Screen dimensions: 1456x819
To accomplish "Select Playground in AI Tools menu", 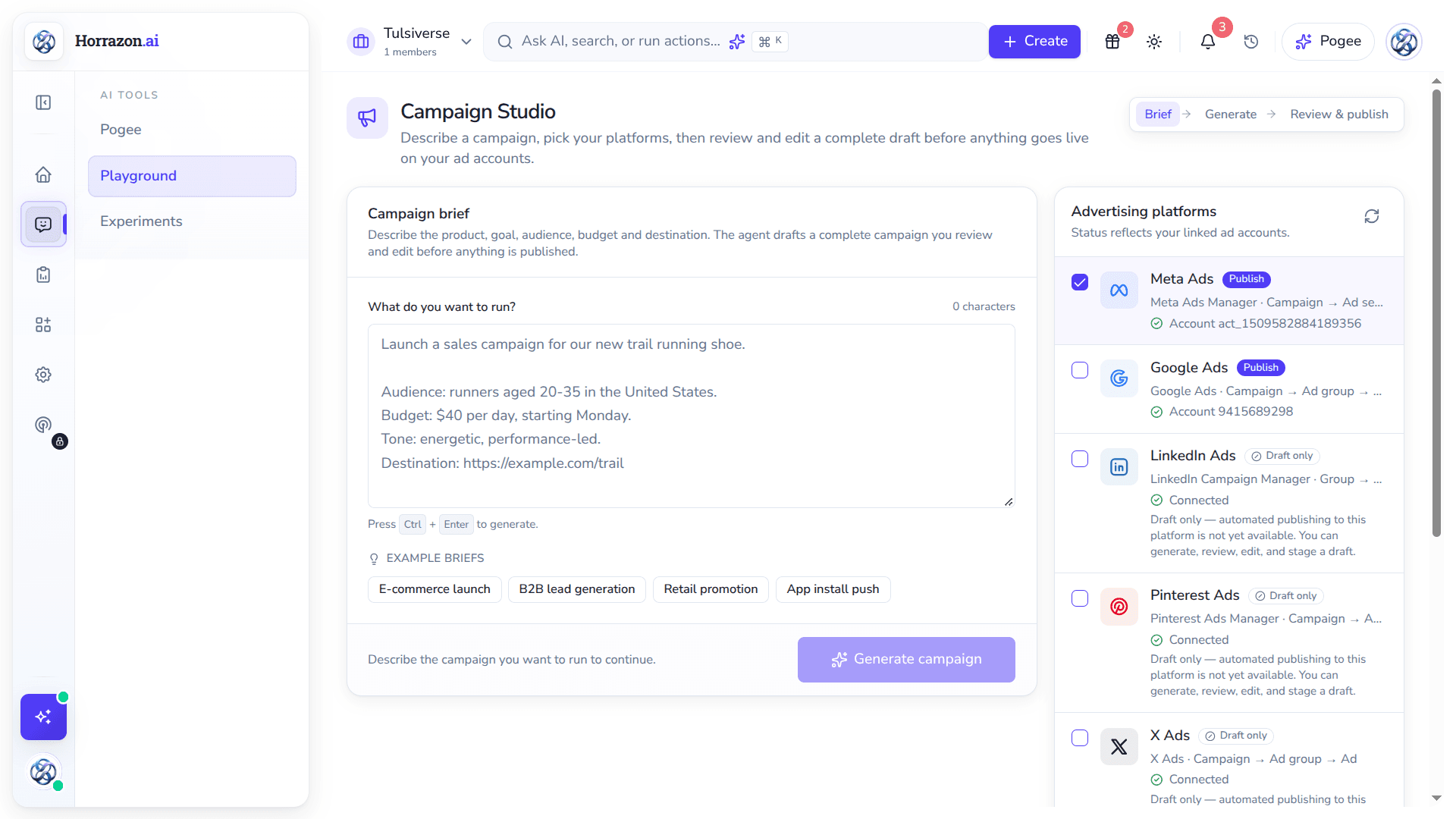I will [x=192, y=176].
